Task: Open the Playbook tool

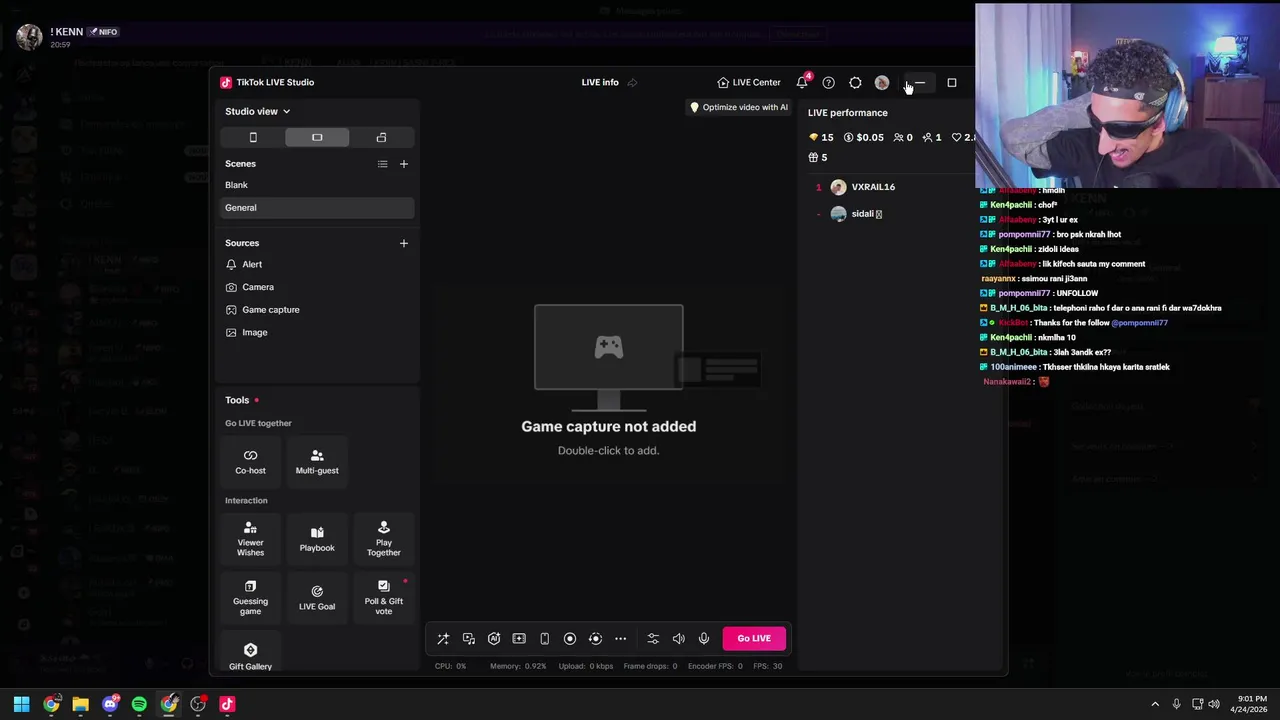Action: 317,539
